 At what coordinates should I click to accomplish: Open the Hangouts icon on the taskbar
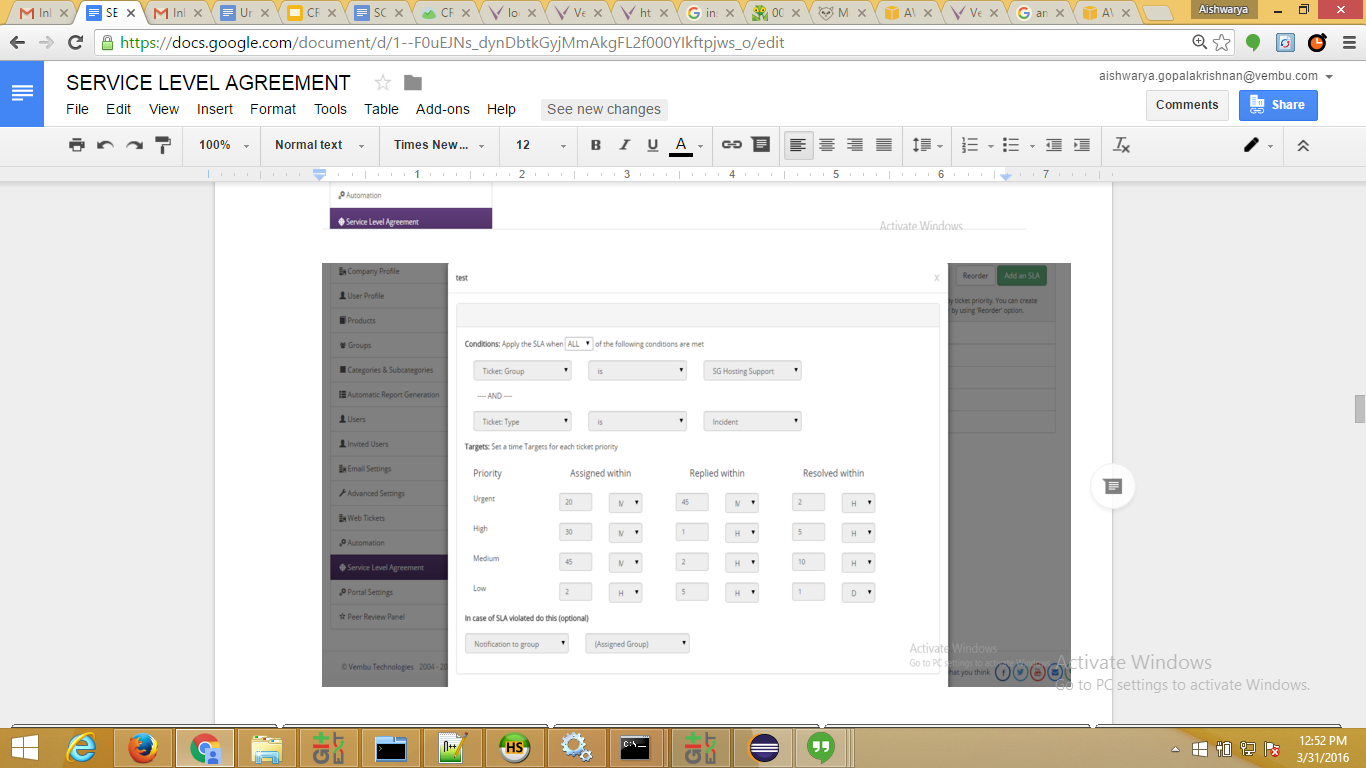coord(821,748)
